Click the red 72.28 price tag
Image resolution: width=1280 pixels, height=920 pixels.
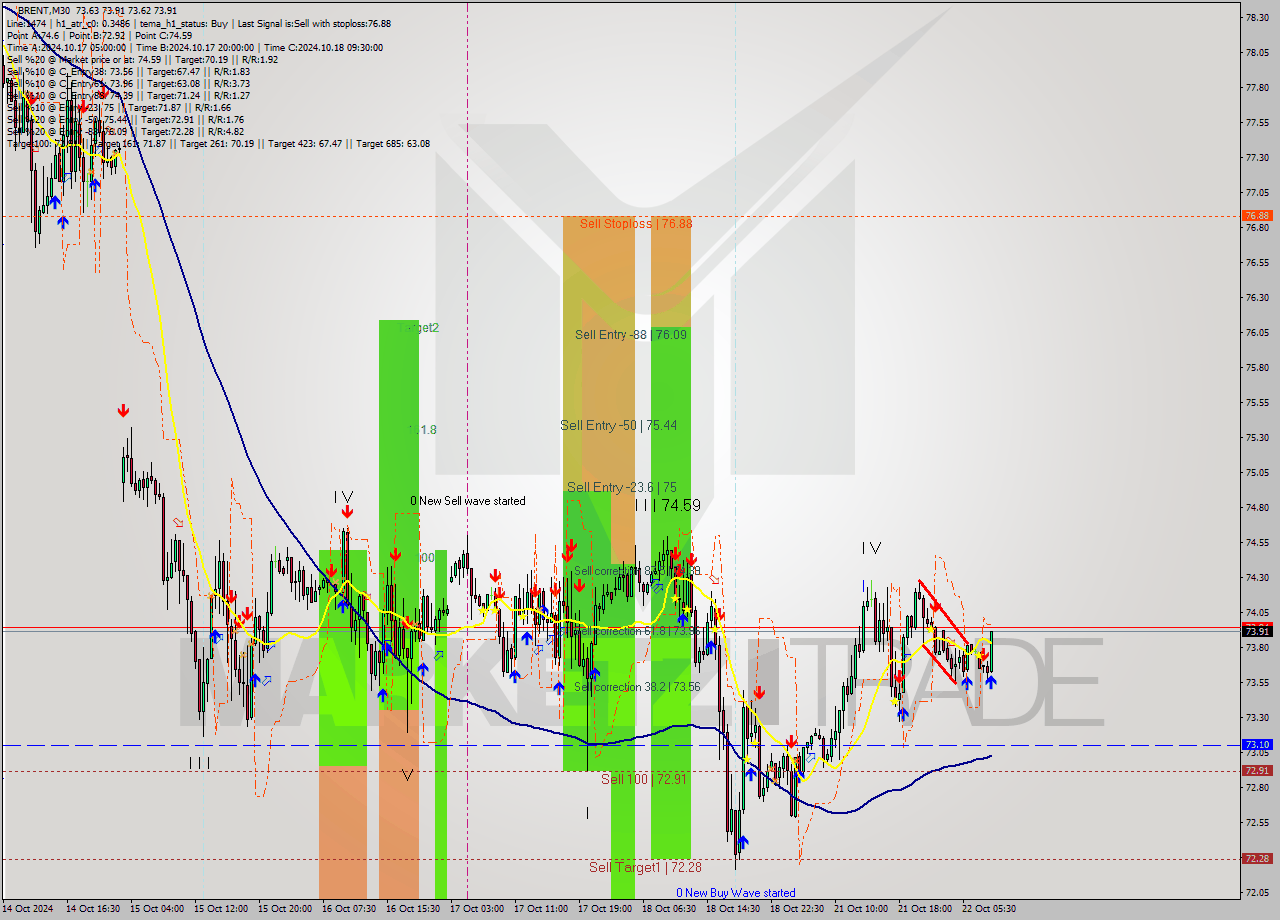(x=1257, y=858)
